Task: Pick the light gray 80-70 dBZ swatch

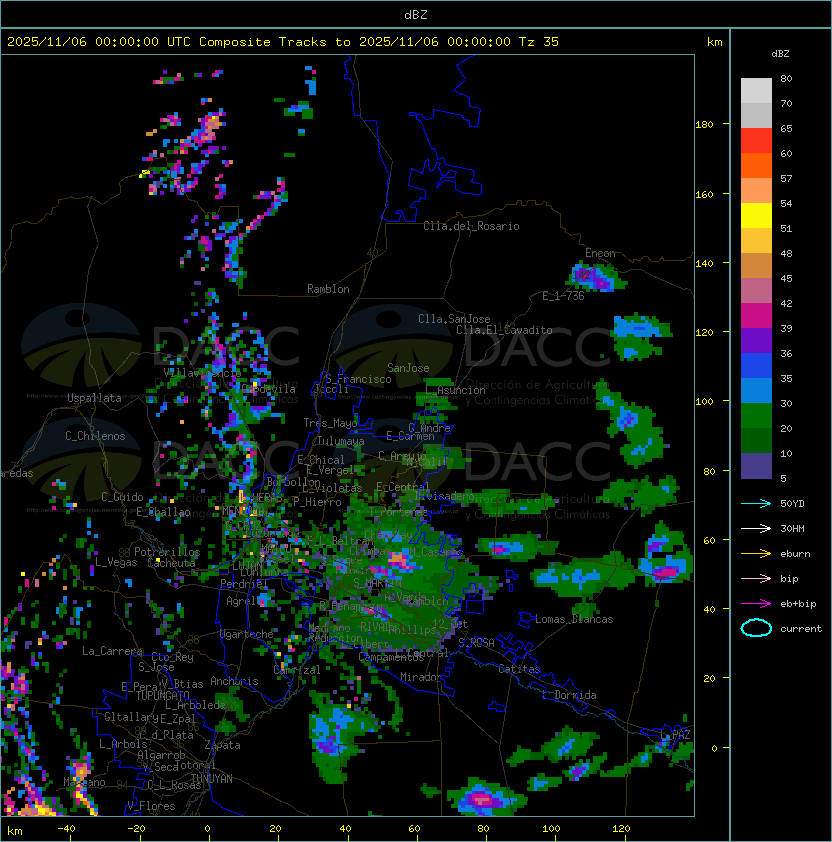Action: pos(756,91)
